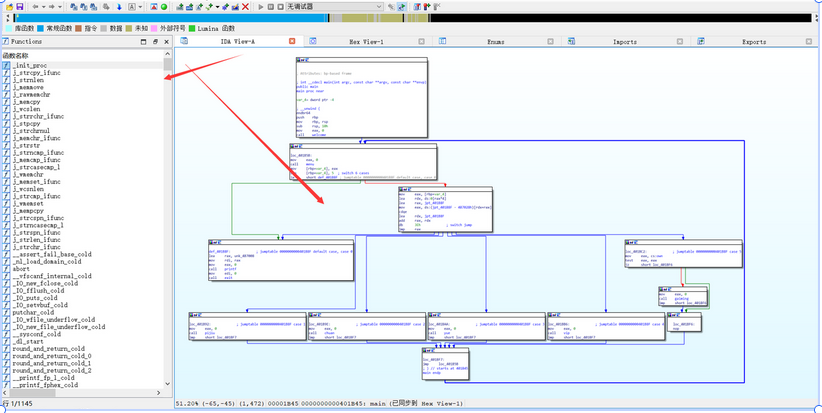Switch to the Hex View-1 tab
Viewport: 822px width, 413px height.
coord(366,42)
